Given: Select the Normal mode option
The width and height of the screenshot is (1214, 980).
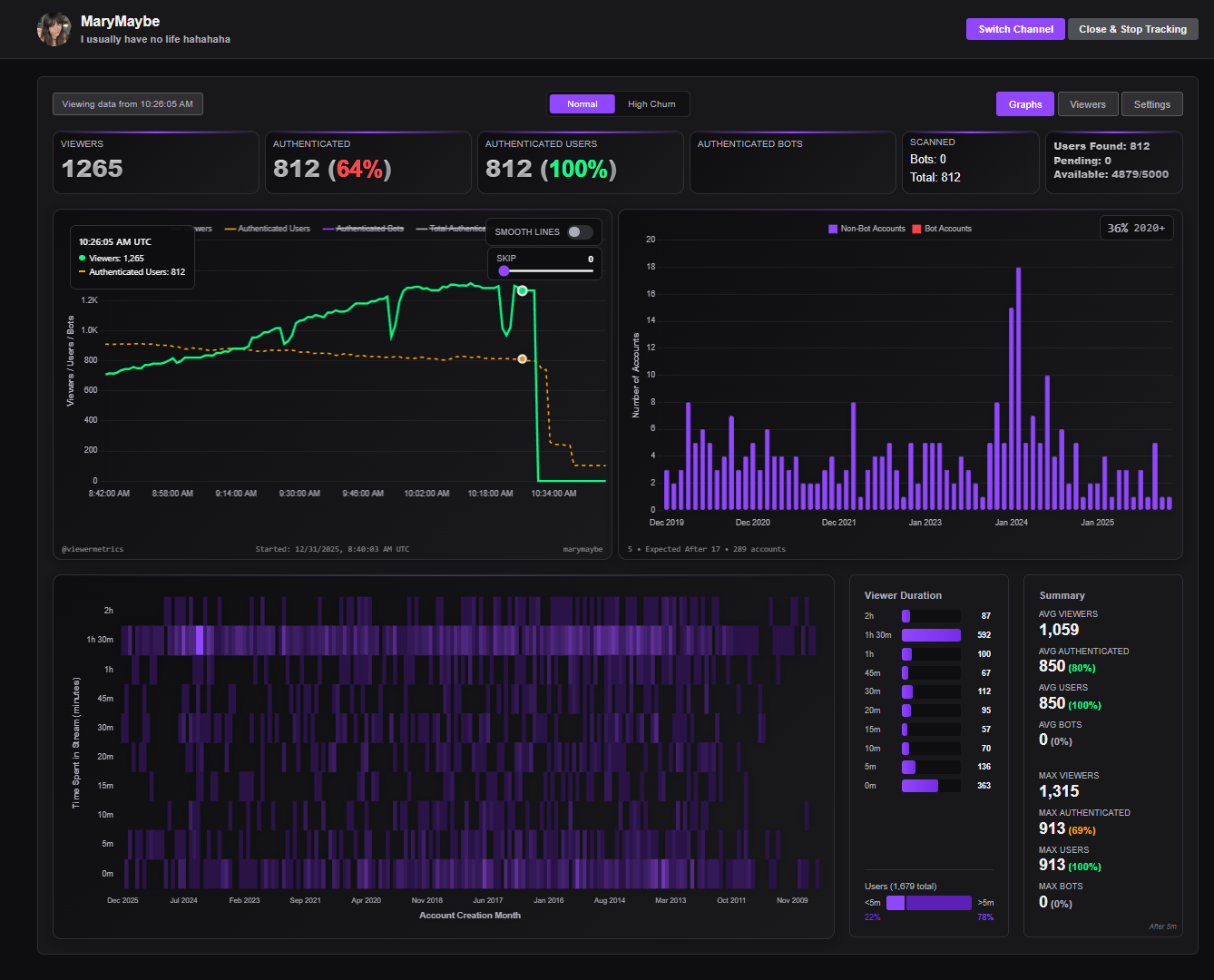Looking at the screenshot, I should [583, 104].
